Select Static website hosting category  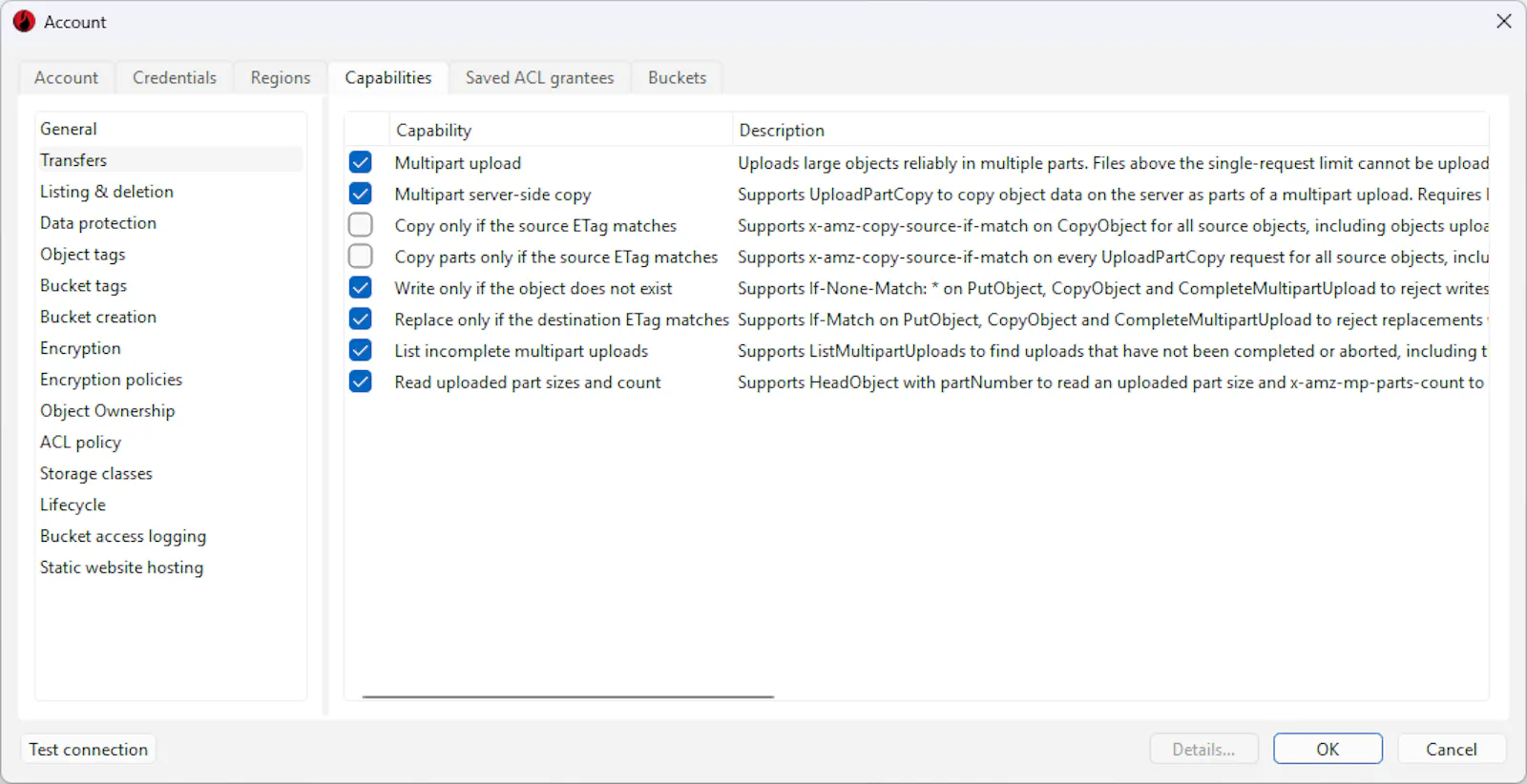(x=170, y=567)
